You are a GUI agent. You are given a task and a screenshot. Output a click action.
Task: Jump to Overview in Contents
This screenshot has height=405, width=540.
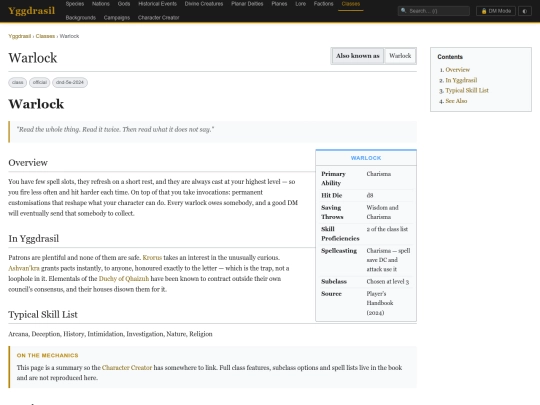pyautogui.click(x=457, y=70)
